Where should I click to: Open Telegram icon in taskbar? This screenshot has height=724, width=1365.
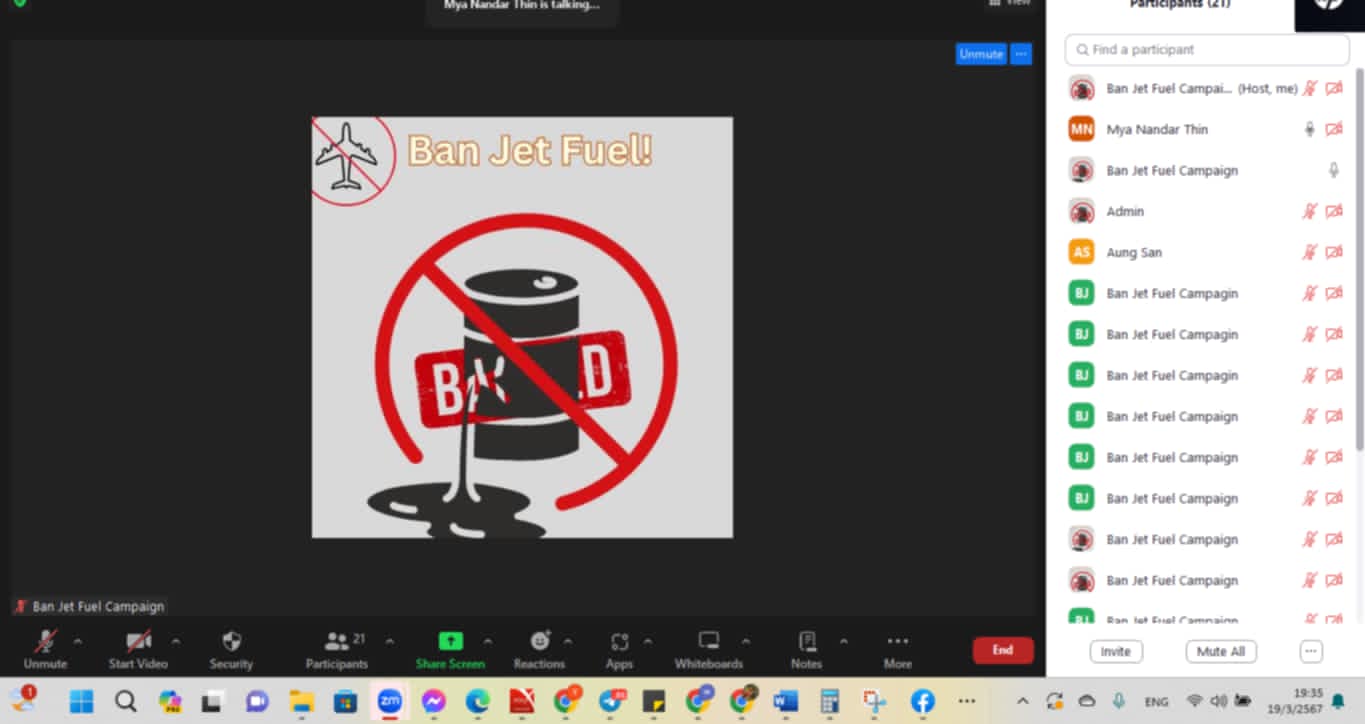pos(610,701)
